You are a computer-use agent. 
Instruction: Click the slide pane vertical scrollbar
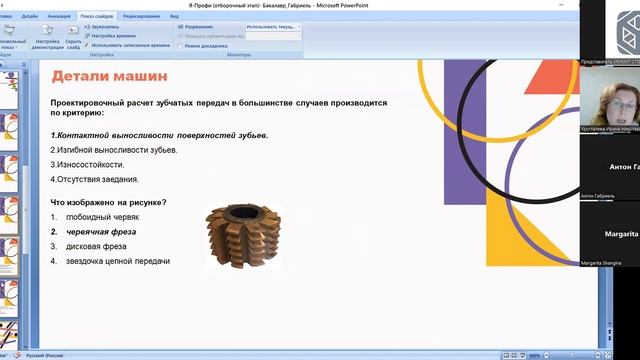pos(25,209)
